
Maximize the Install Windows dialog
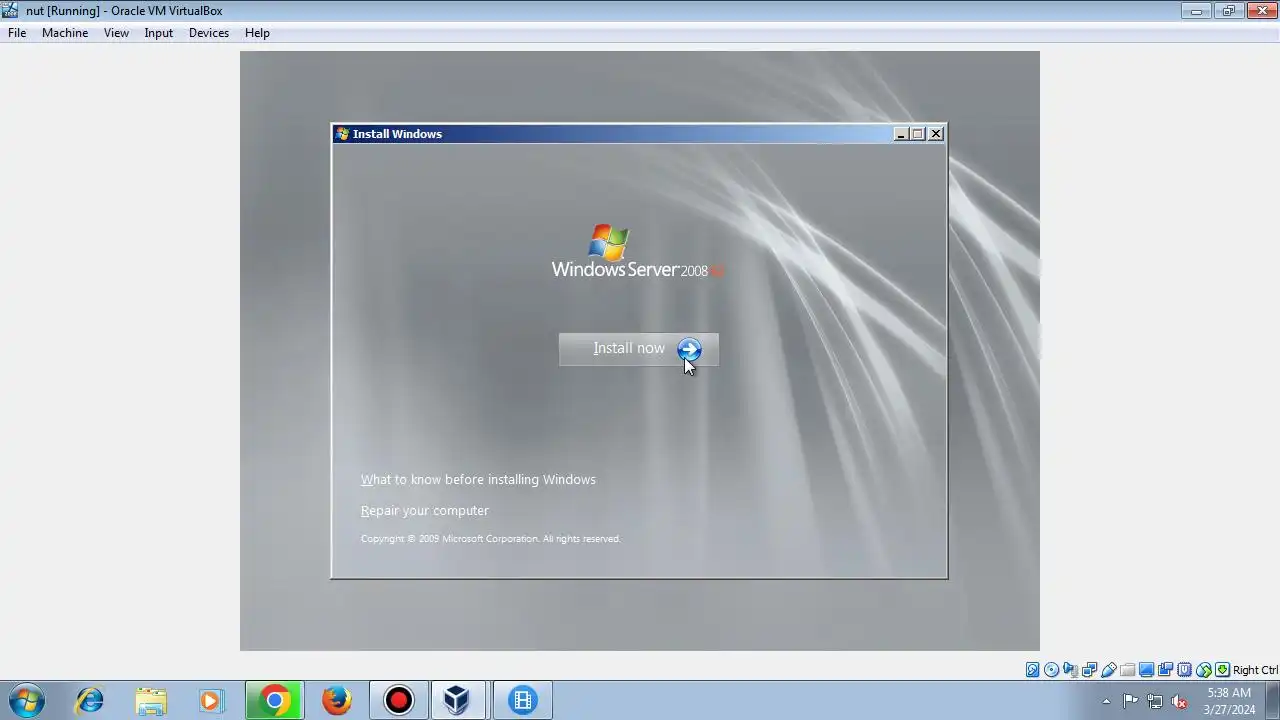tap(918, 134)
